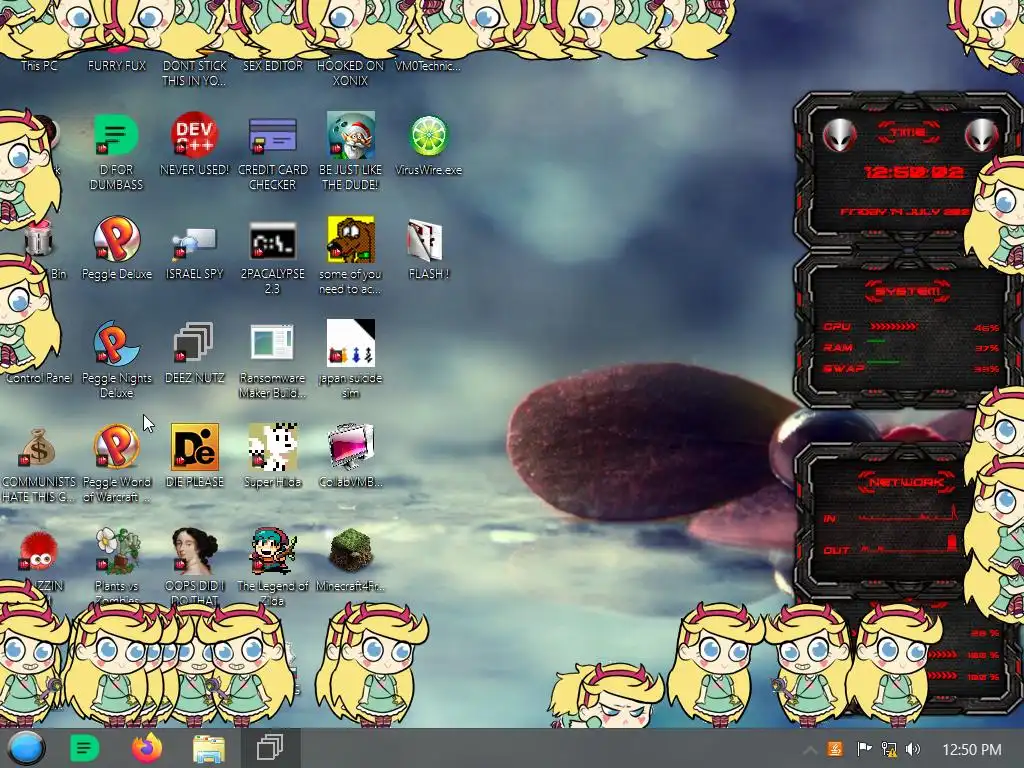
Task: Select the Peggle Deluxe icon
Action: pos(116,239)
